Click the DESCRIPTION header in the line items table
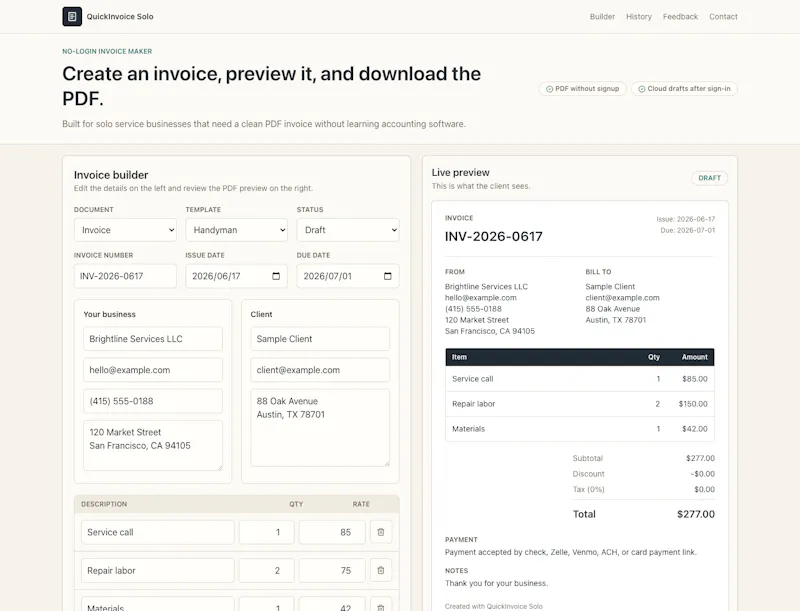The image size is (800, 611). click(x=104, y=504)
